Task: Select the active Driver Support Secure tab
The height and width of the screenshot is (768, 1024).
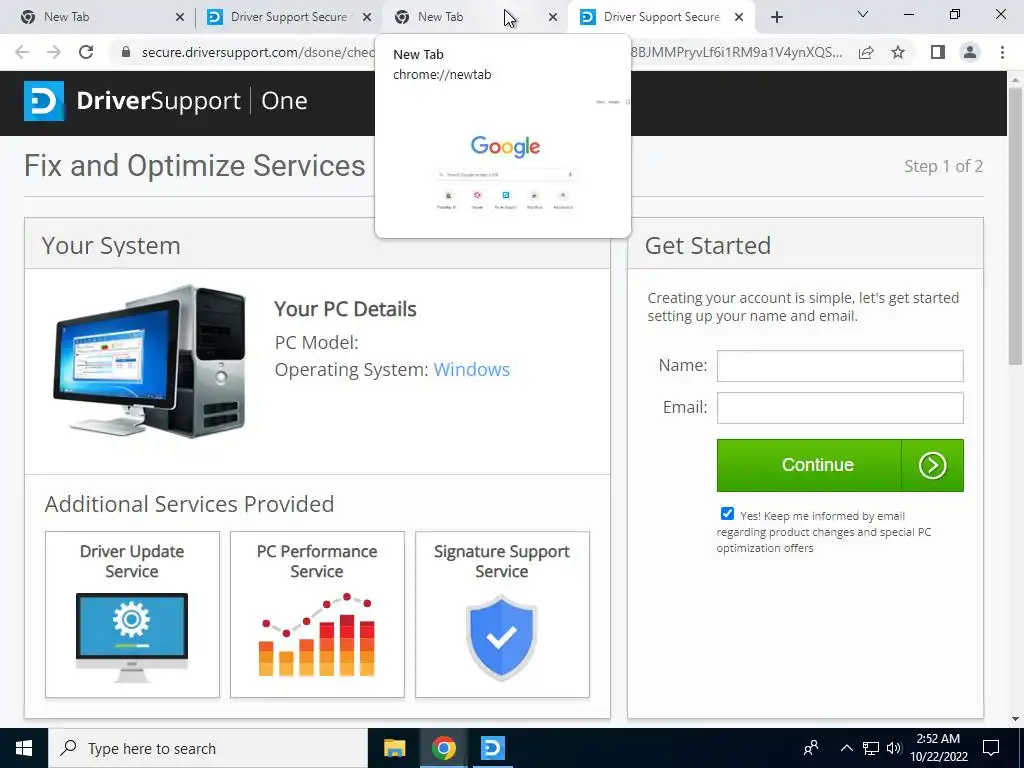Action: coord(661,17)
